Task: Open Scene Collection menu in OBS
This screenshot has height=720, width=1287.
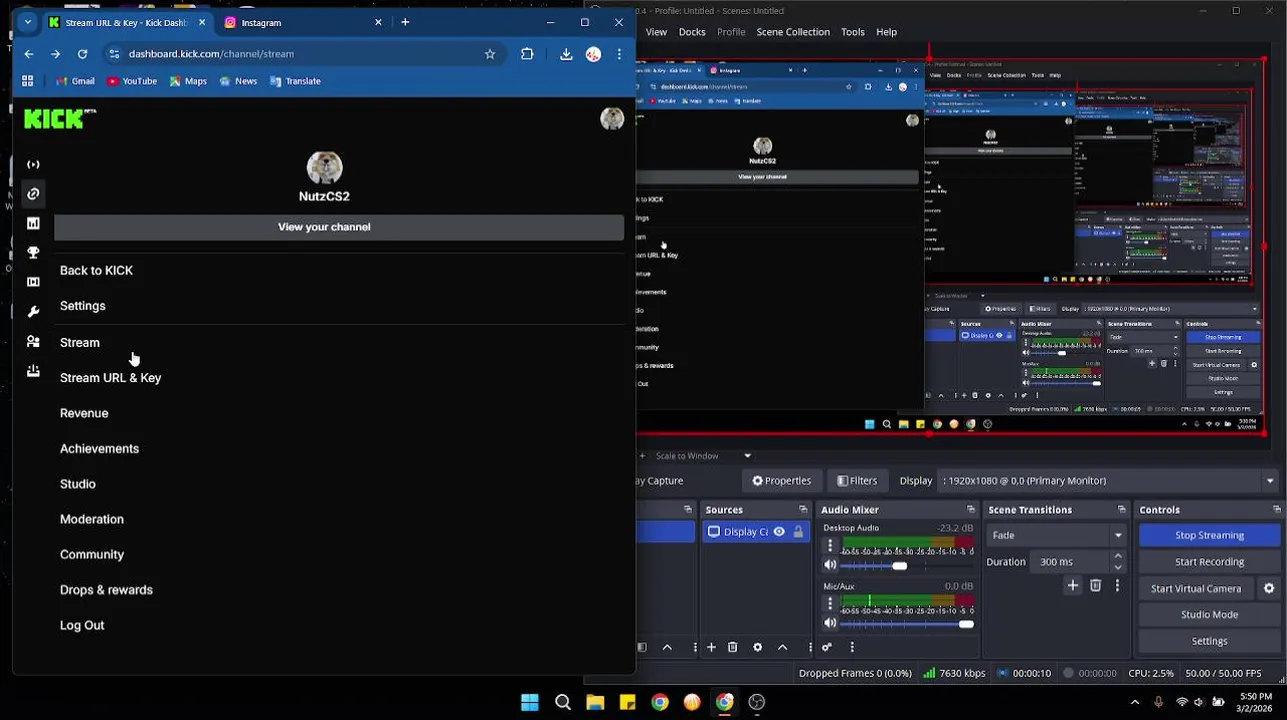Action: (x=793, y=32)
